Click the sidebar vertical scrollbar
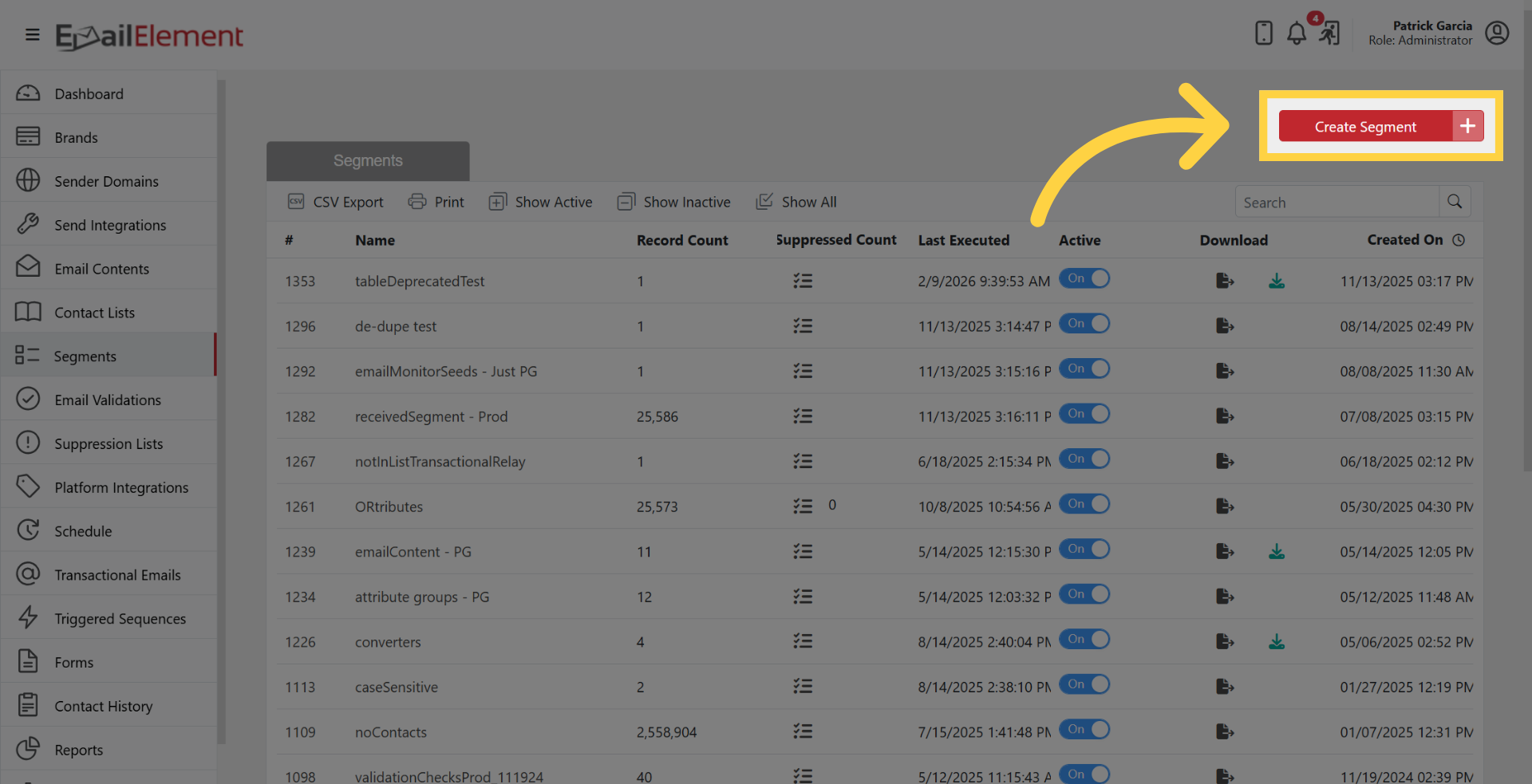Image resolution: width=1532 pixels, height=784 pixels. [x=221, y=411]
